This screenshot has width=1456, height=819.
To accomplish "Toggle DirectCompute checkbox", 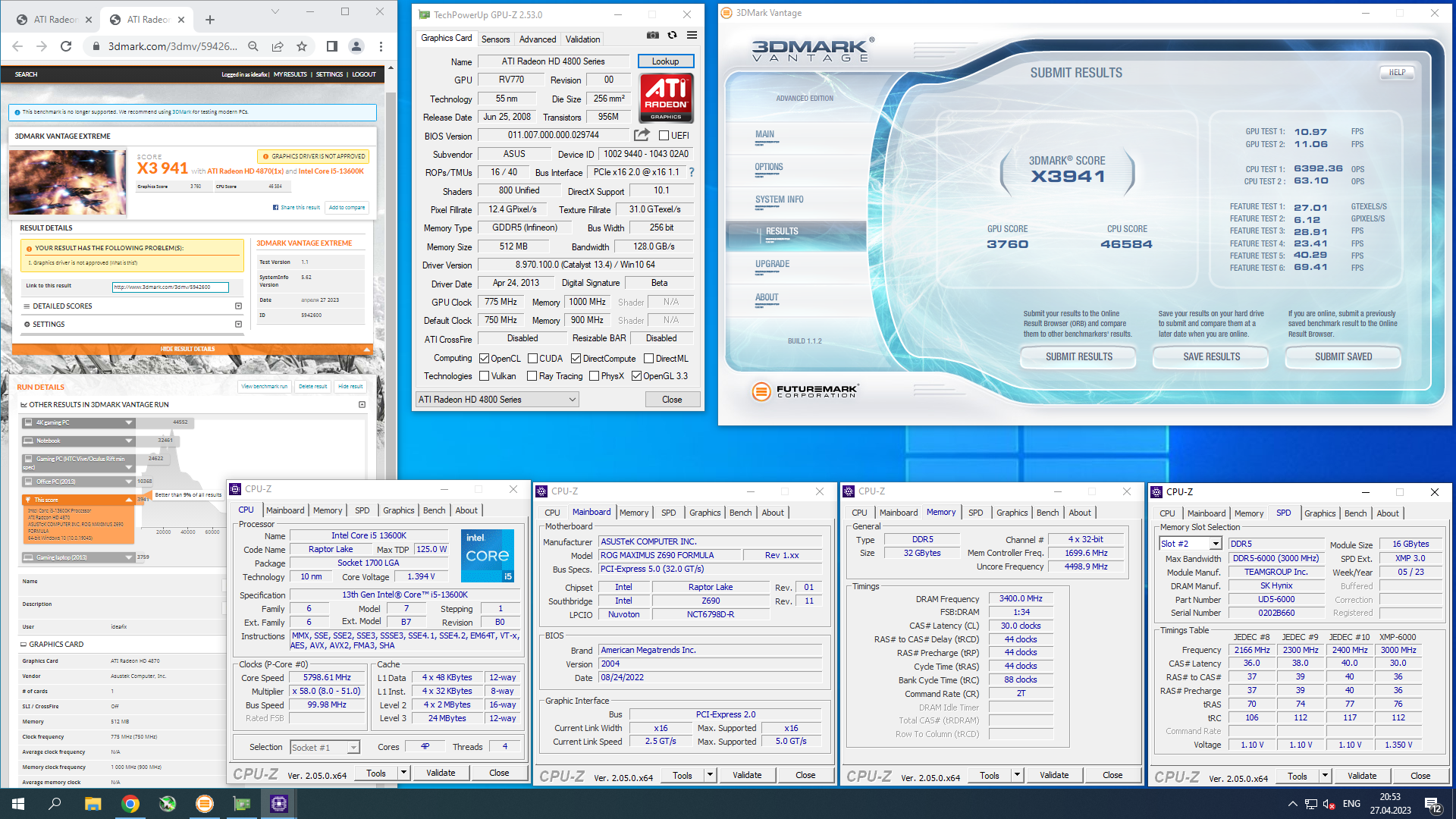I will [x=576, y=359].
